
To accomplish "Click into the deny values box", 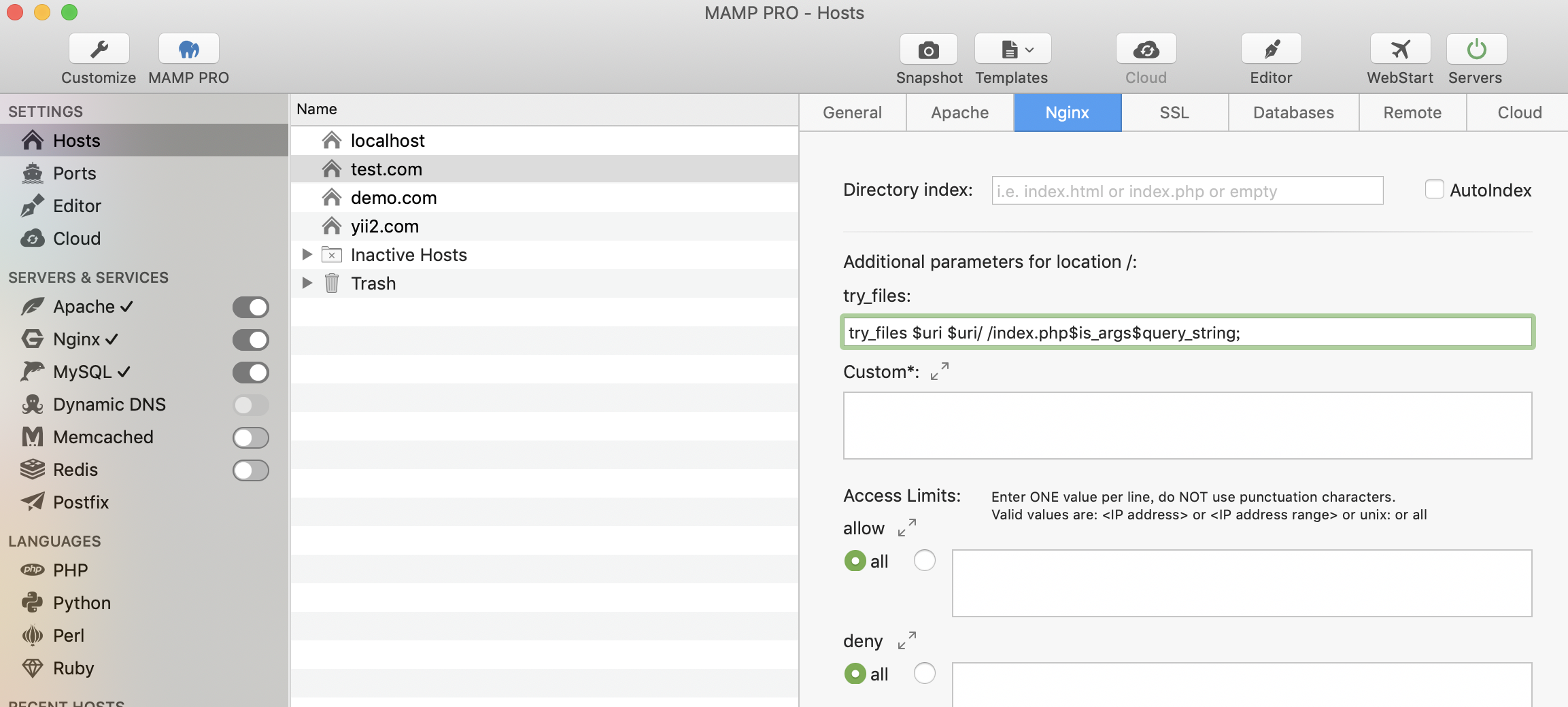I will tap(1242, 685).
